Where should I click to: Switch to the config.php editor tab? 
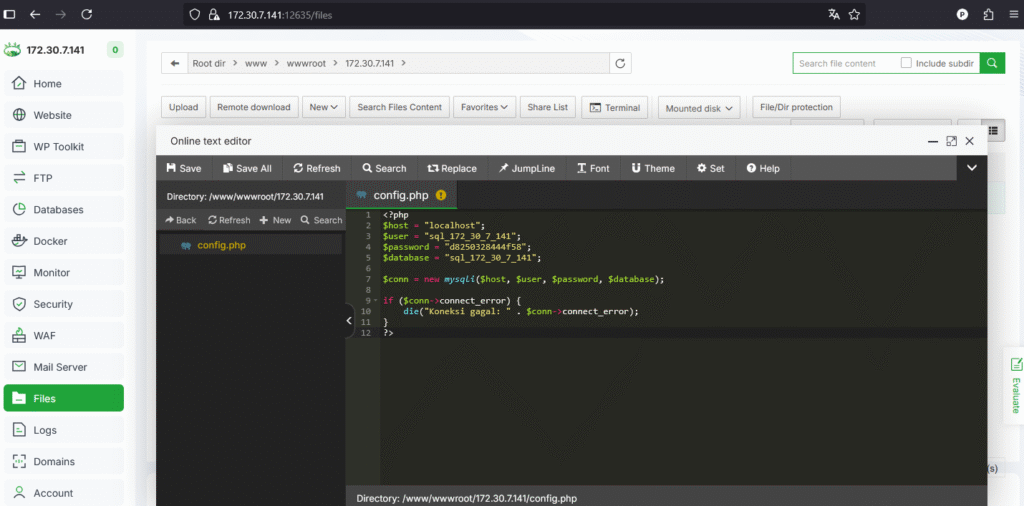click(401, 195)
